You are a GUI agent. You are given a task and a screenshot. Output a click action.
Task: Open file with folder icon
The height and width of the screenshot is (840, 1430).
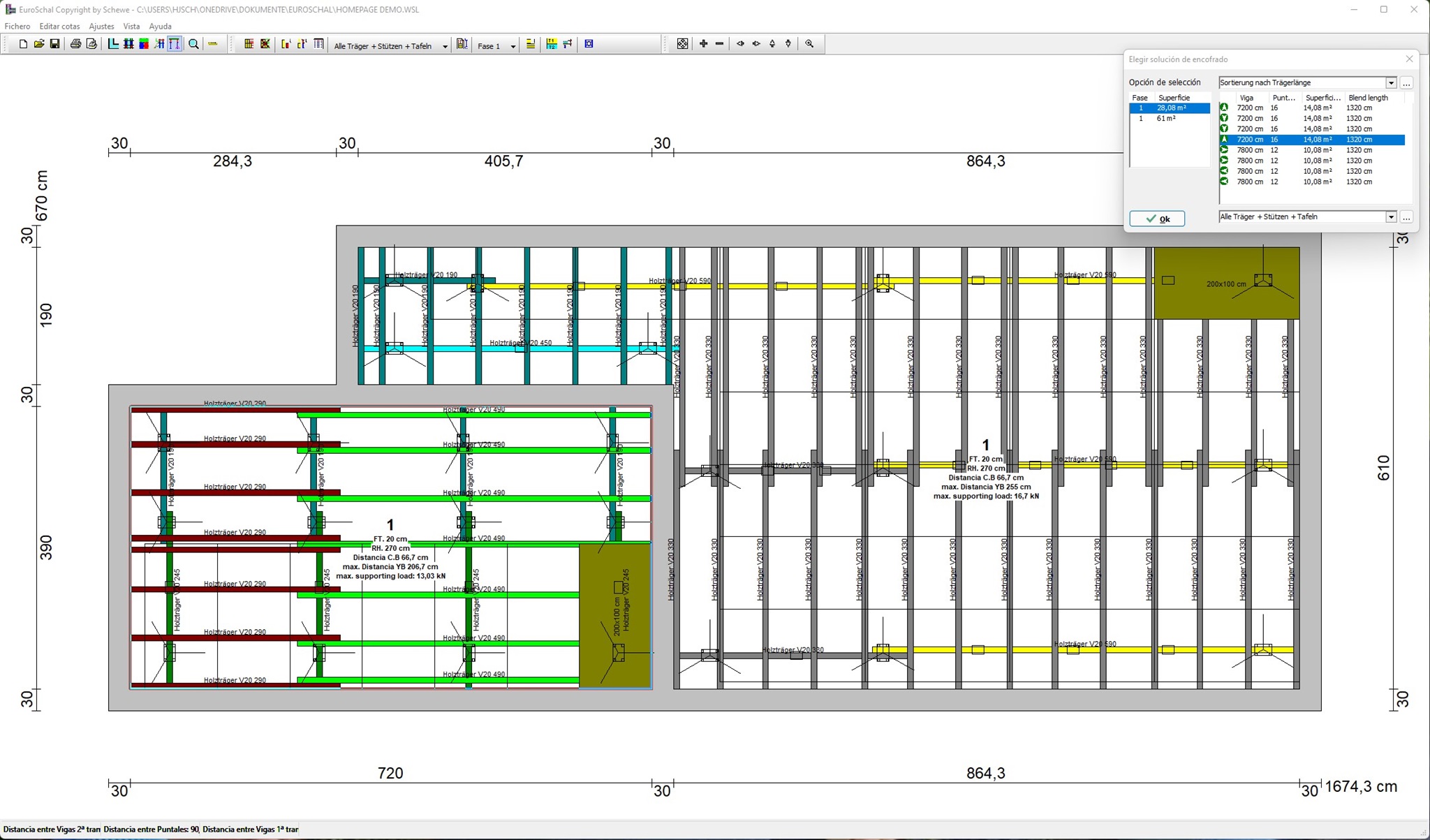(39, 44)
